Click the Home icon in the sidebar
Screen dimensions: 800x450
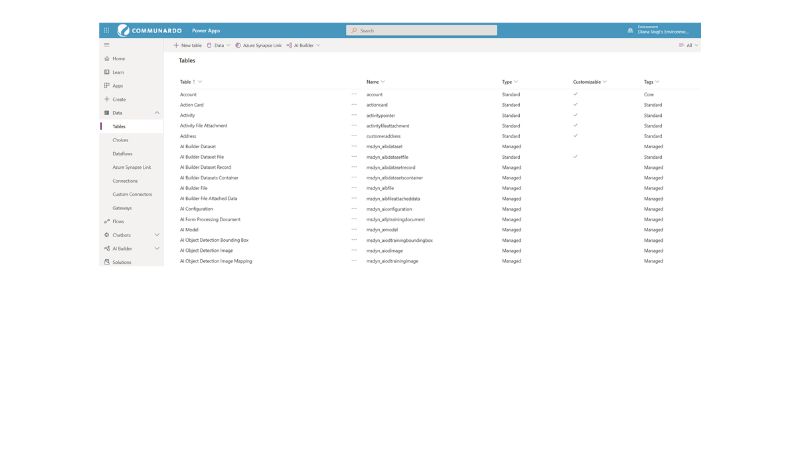tap(107, 59)
